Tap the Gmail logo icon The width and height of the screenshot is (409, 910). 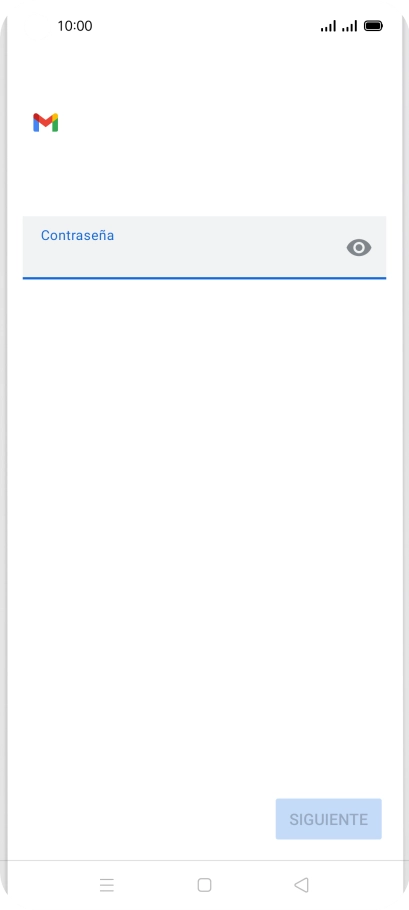coord(45,122)
